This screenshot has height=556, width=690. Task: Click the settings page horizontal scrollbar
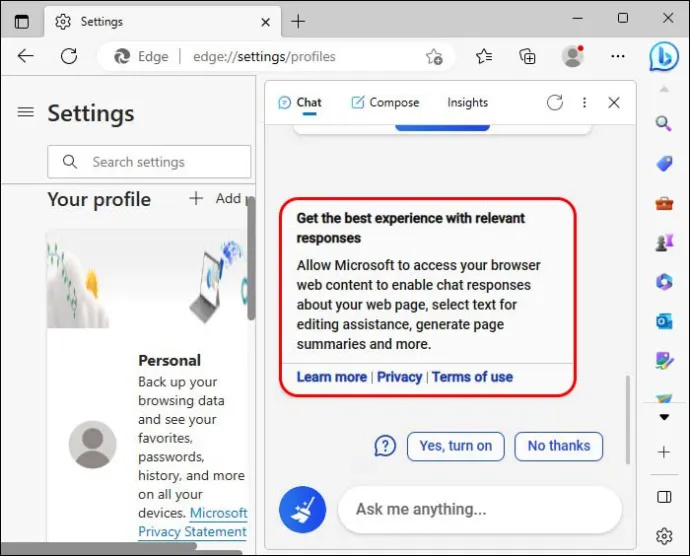(99, 546)
